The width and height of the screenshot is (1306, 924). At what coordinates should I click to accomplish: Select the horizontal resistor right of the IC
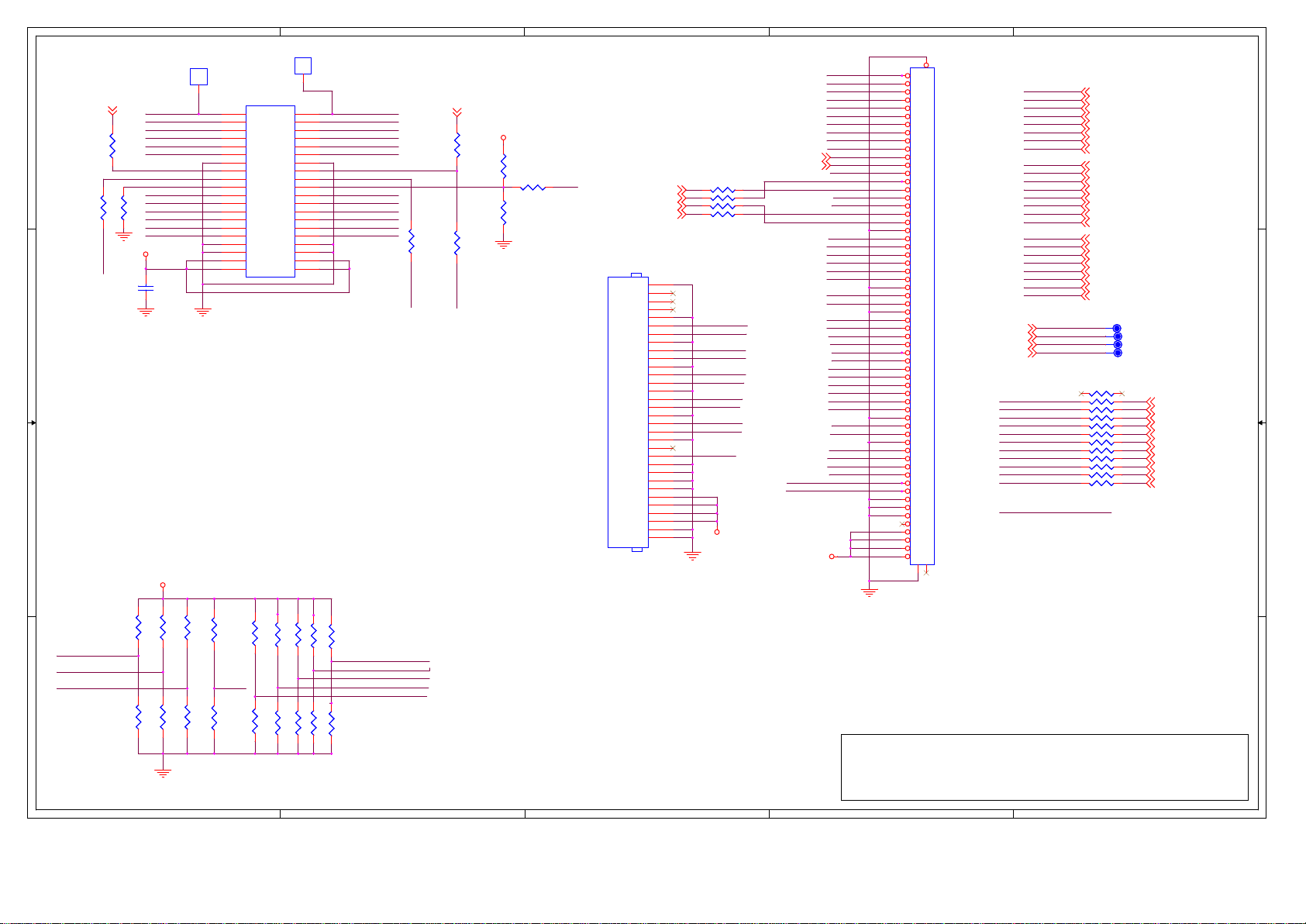click(532, 188)
